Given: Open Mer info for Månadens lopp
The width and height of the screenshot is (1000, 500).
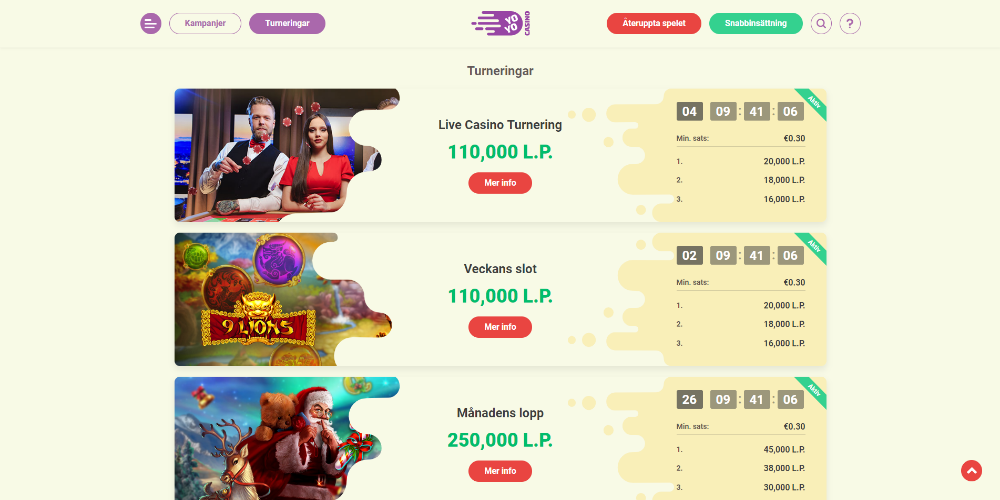Looking at the screenshot, I should [x=500, y=471].
